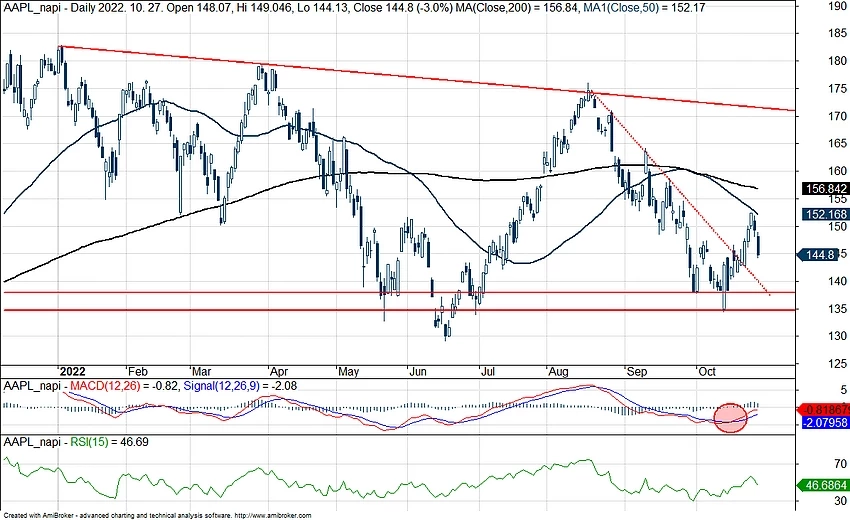Select the 2022 date axis label
The height and width of the screenshot is (520, 850).
(x=72, y=371)
